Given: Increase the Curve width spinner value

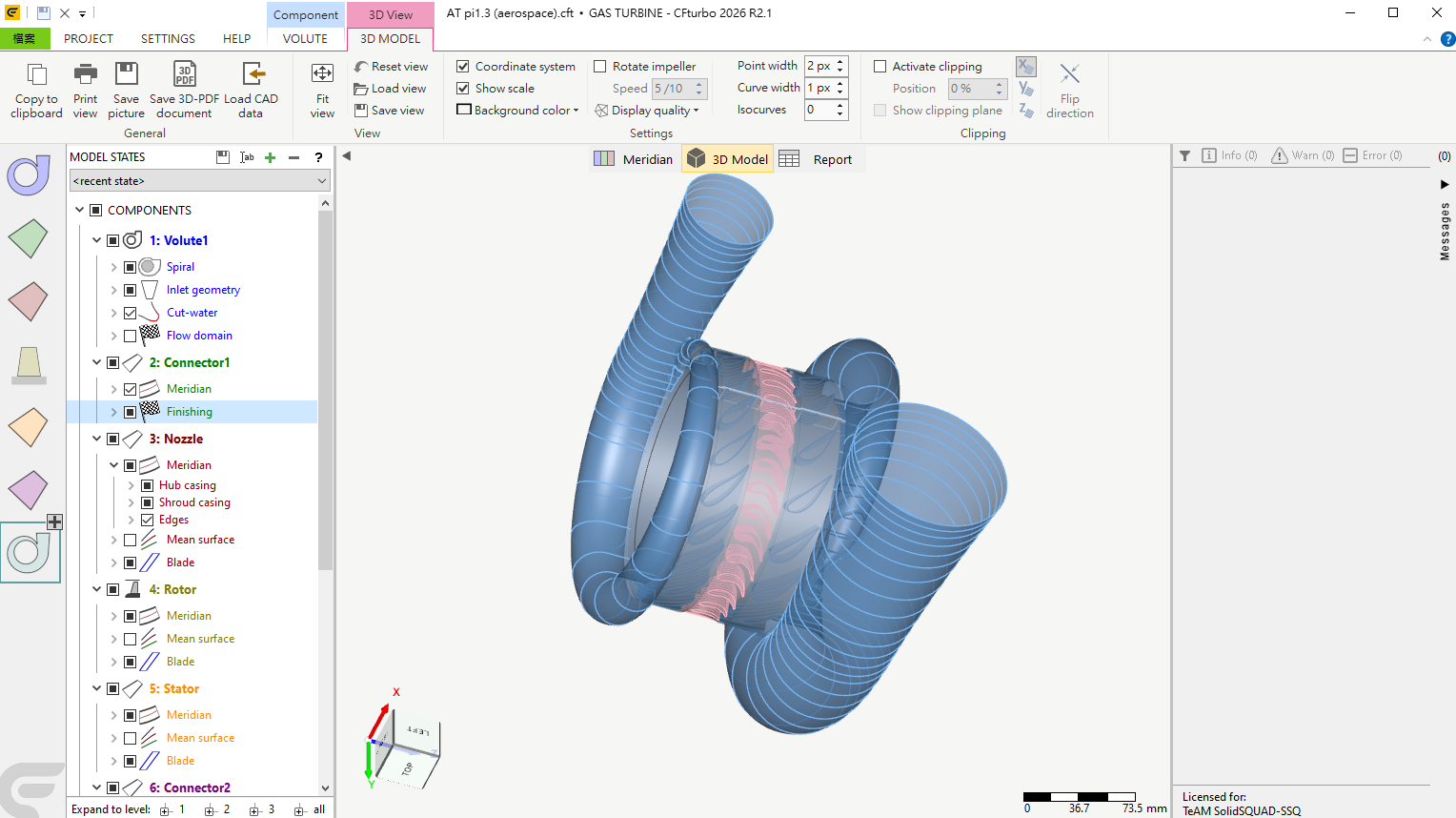Looking at the screenshot, I should click(x=840, y=84).
